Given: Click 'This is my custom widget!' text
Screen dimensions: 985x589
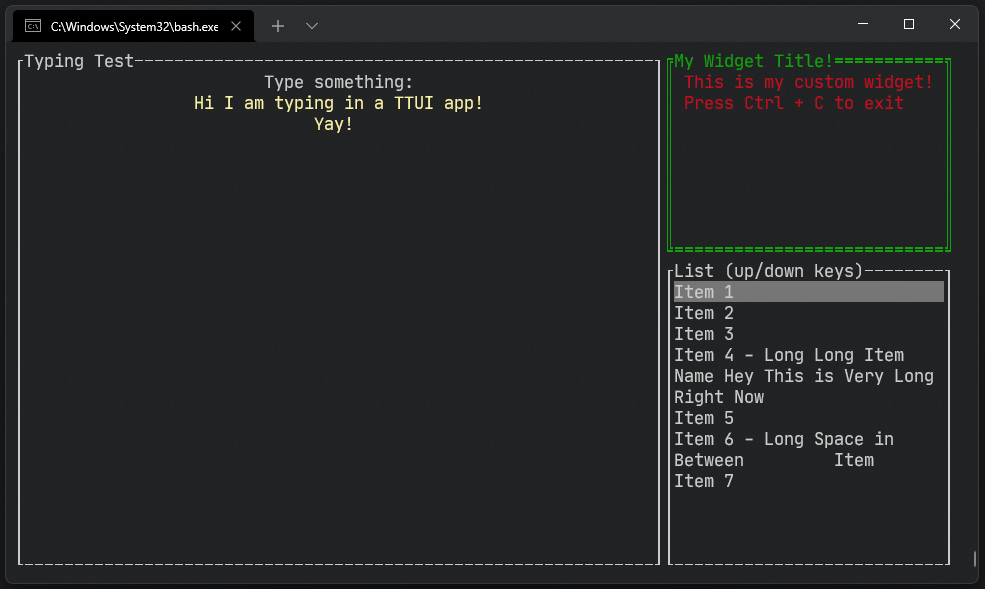Looking at the screenshot, I should pos(808,82).
